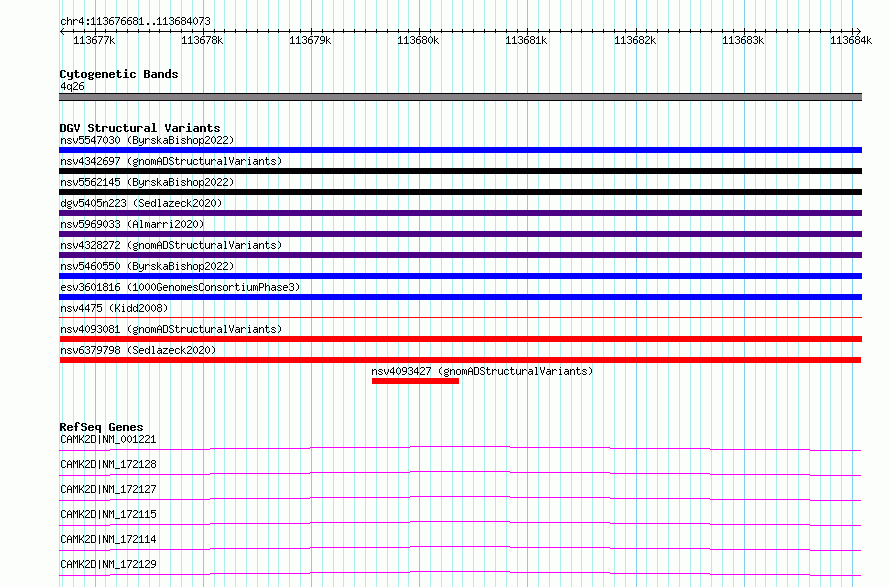This screenshot has height=587, width=890.
Task: Click the short red nsv4093427 bar
Action: point(415,381)
